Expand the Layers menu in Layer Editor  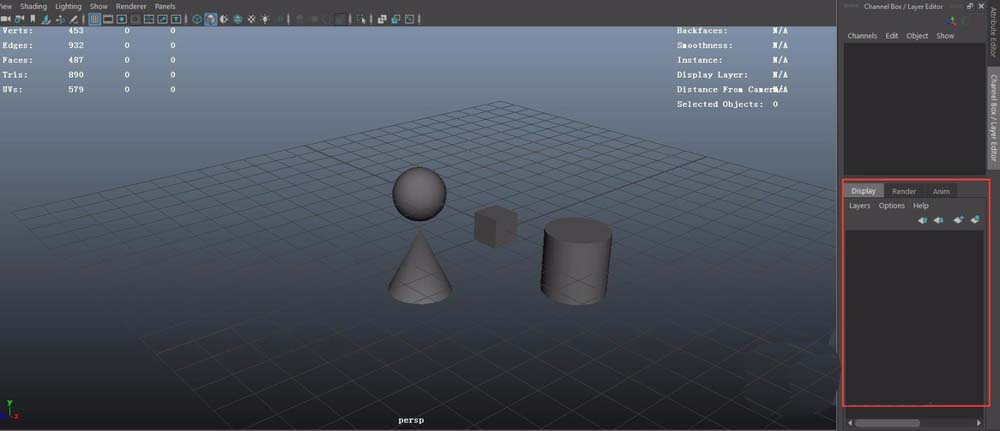pos(859,206)
